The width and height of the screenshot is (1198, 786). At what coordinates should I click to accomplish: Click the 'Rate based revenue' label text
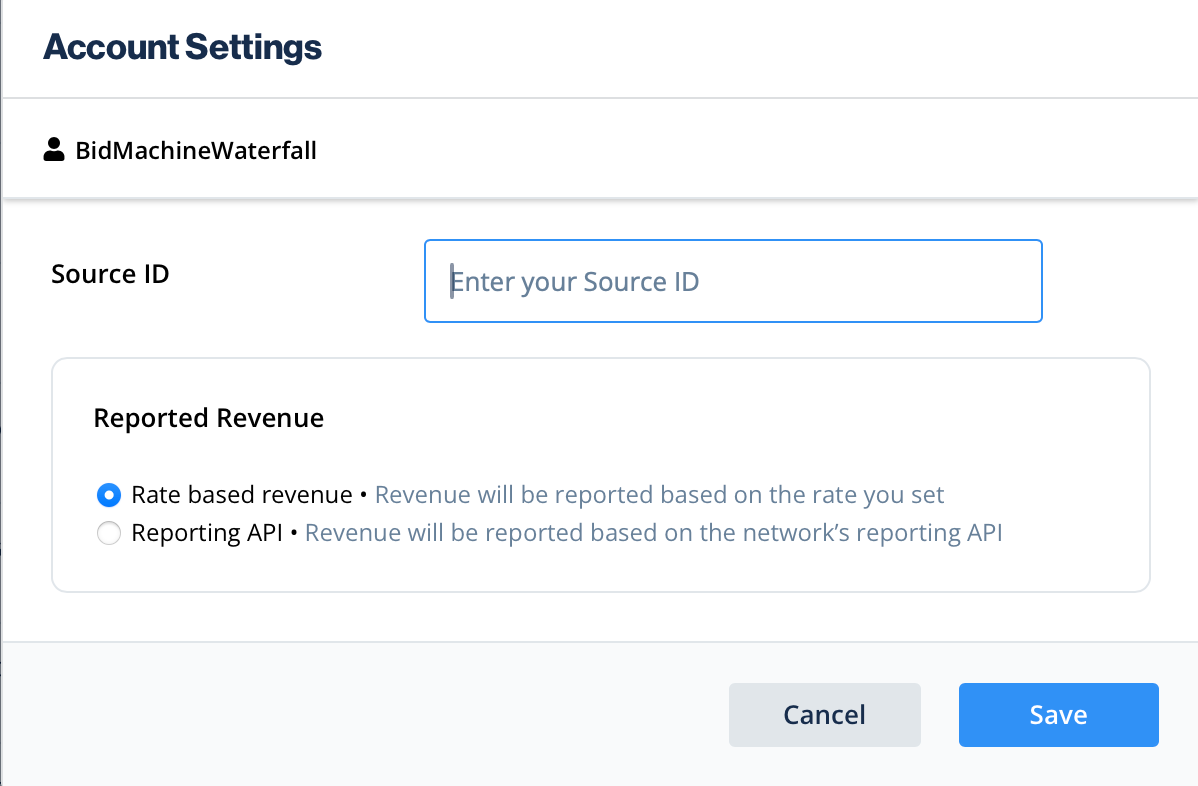241,495
